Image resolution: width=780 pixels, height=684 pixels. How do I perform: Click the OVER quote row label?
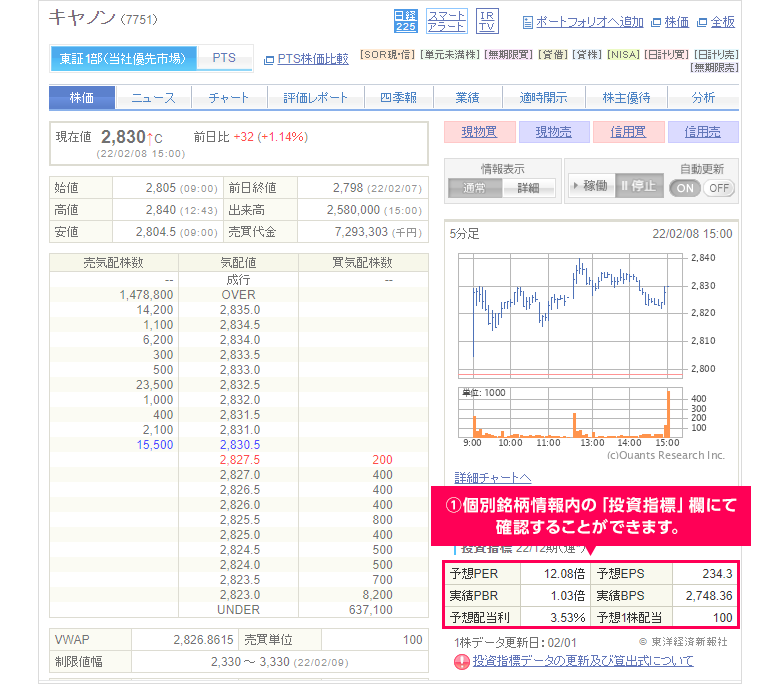(x=238, y=295)
